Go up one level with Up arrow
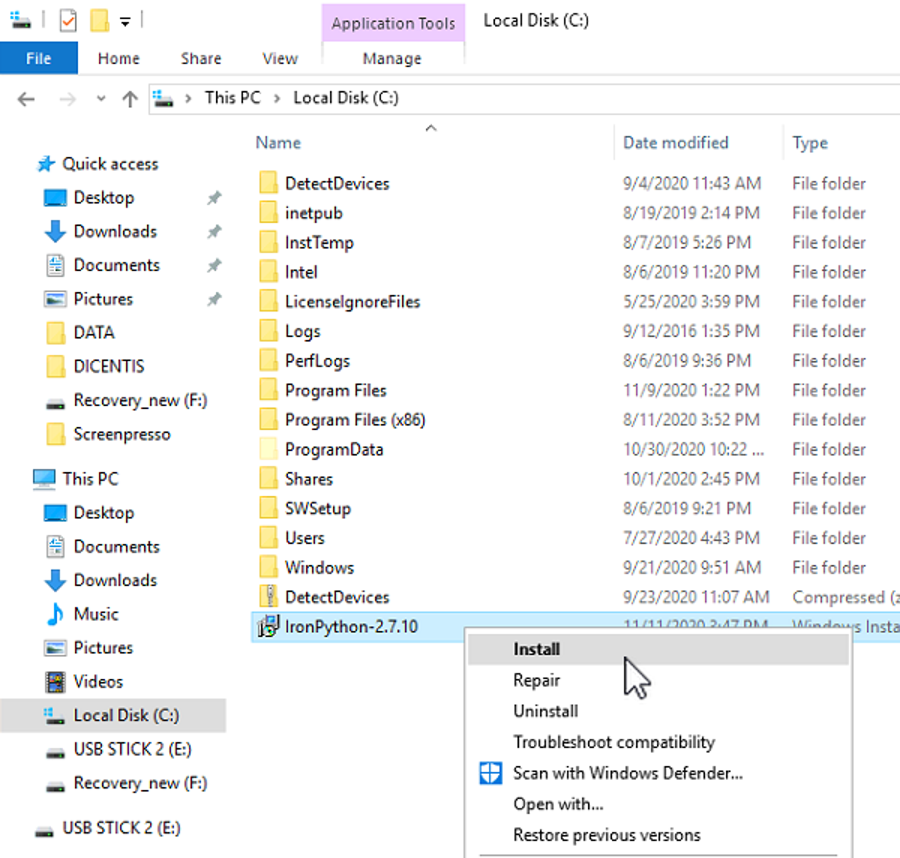The width and height of the screenshot is (900, 858). point(130,99)
